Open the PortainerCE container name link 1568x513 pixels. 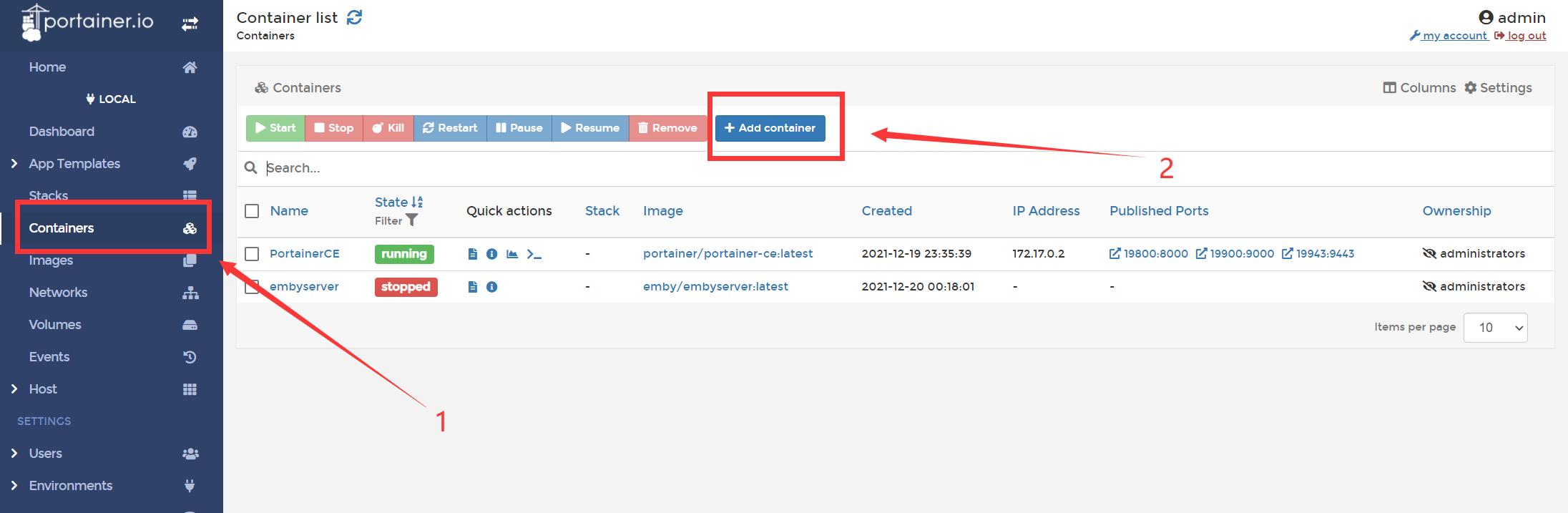[x=305, y=254]
